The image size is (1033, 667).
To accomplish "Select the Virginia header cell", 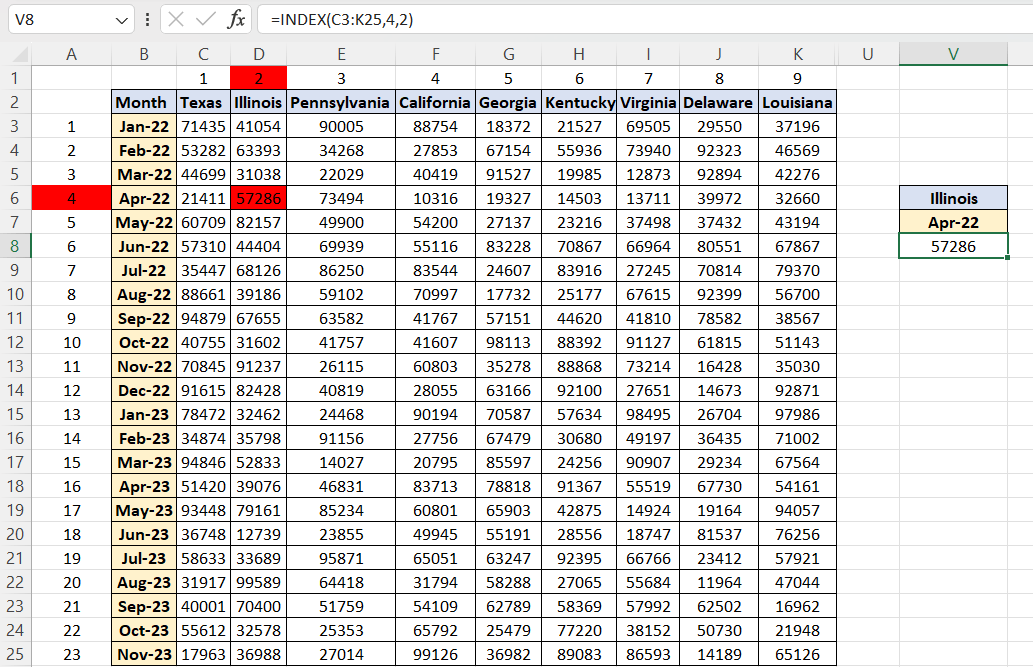I will click(648, 102).
